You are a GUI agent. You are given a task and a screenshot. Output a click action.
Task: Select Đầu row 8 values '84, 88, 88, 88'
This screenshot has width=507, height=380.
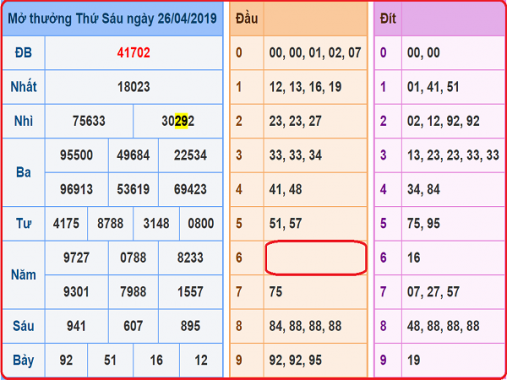pyautogui.click(x=305, y=326)
